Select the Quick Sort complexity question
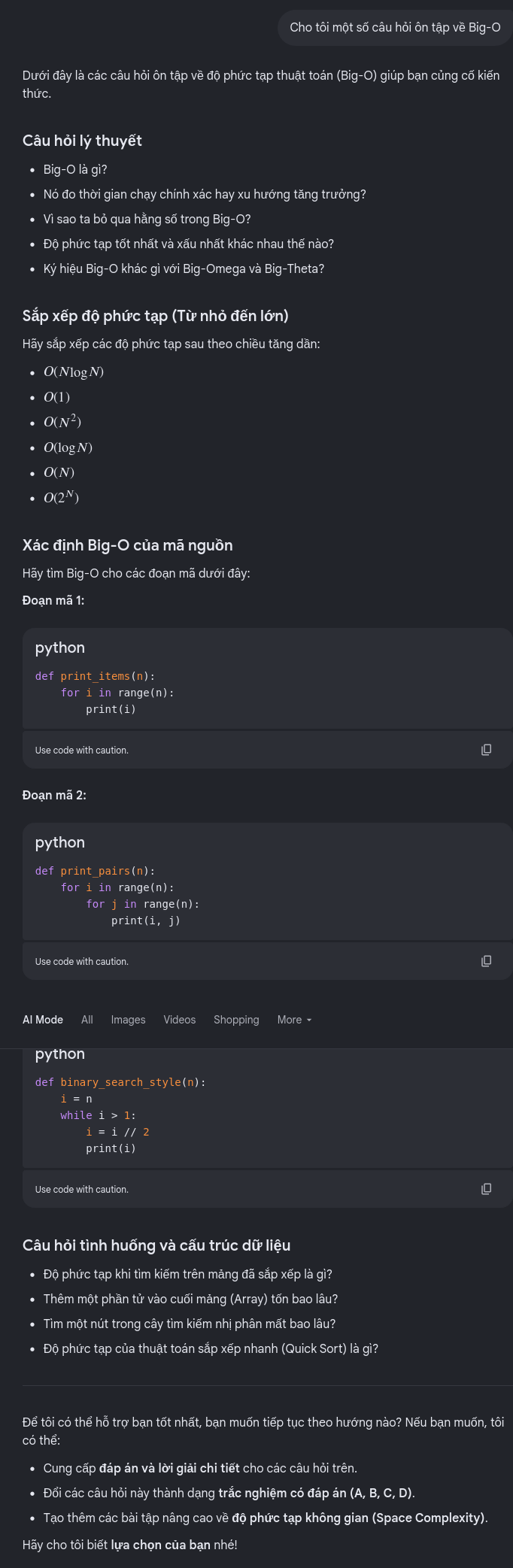This screenshot has height=1568, width=513. click(x=211, y=1349)
